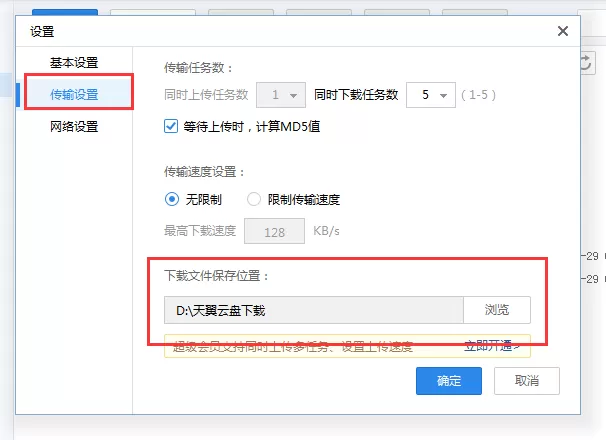Screen dimensions: 606x440
Task: Click the 取消 button
Action: pyautogui.click(x=527, y=381)
